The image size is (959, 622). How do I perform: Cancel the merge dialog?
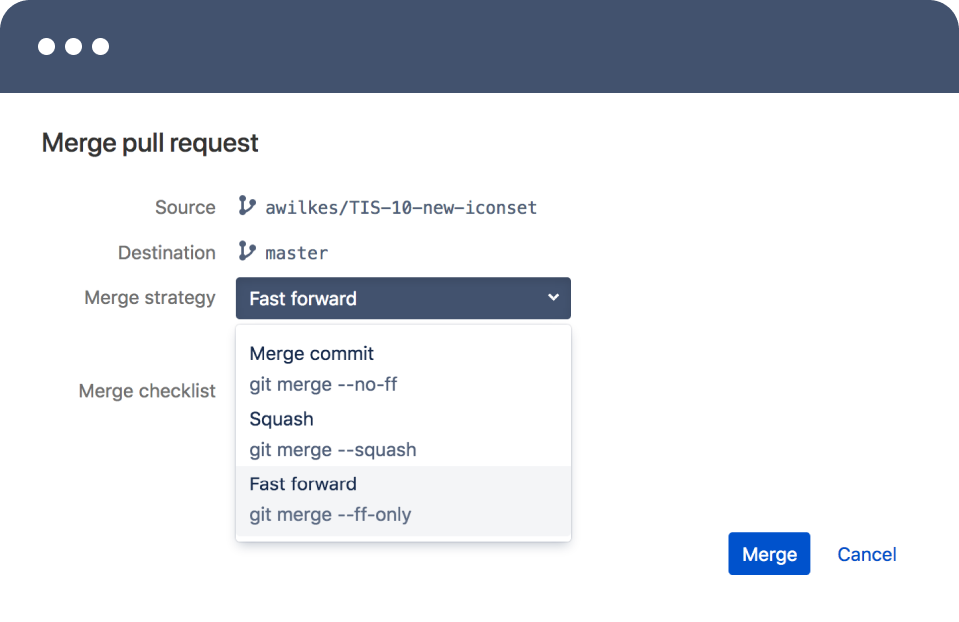click(x=866, y=554)
